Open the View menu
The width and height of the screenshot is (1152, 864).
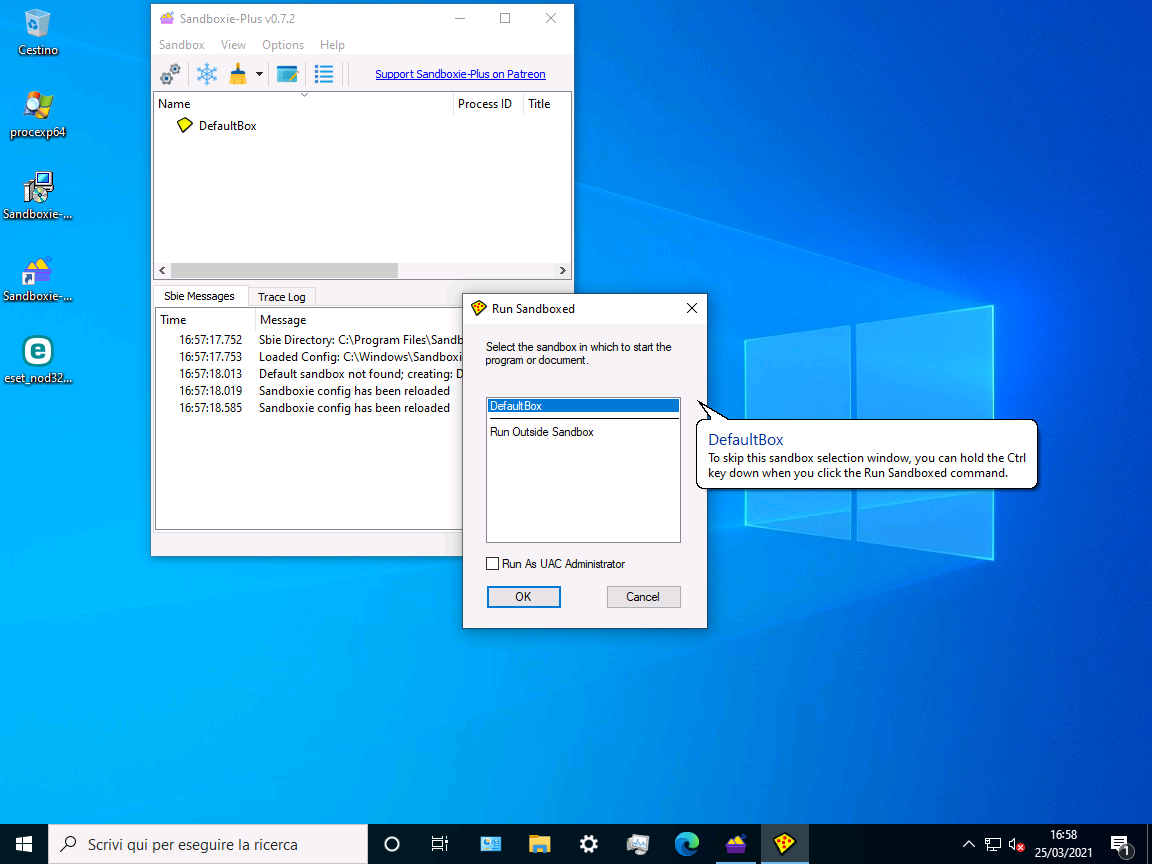pos(233,45)
